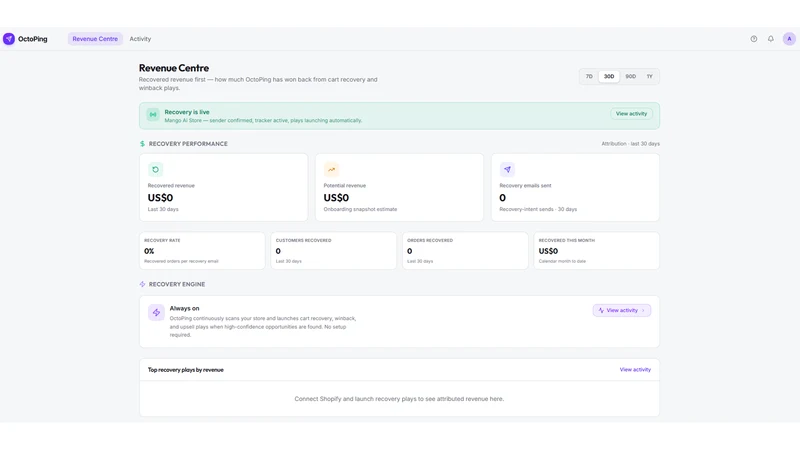Click the Recovery Engine section label
800x450 pixels.
[177, 284]
